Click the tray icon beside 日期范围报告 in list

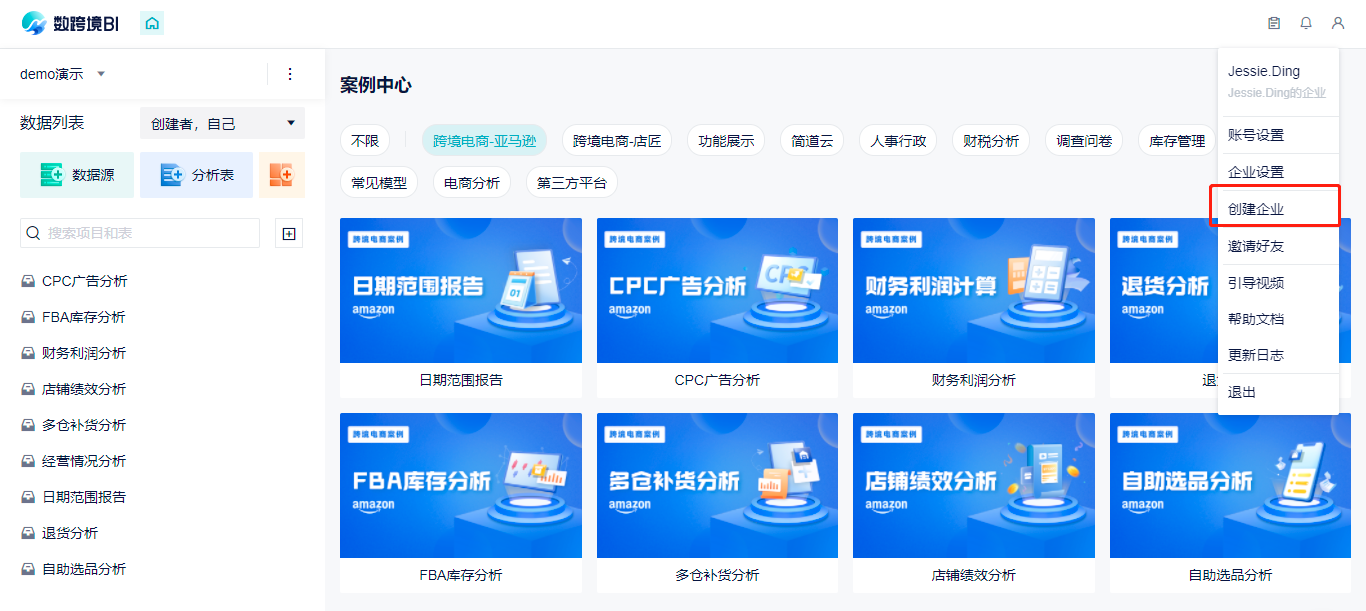click(x=28, y=498)
